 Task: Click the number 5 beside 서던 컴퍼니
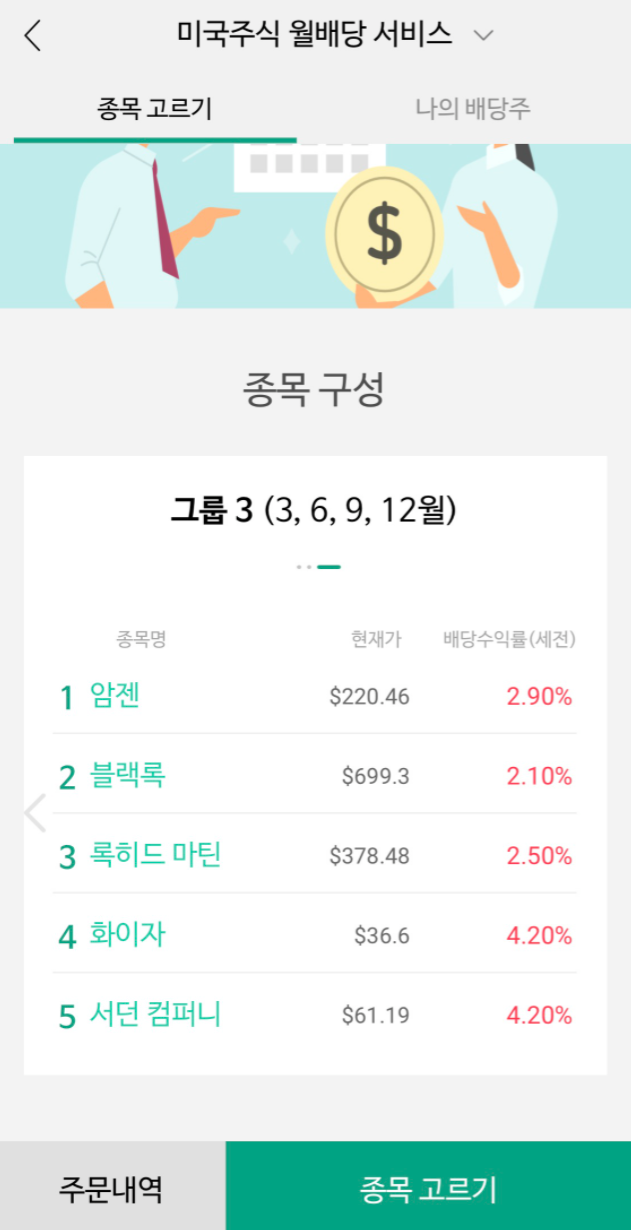pos(65,1014)
